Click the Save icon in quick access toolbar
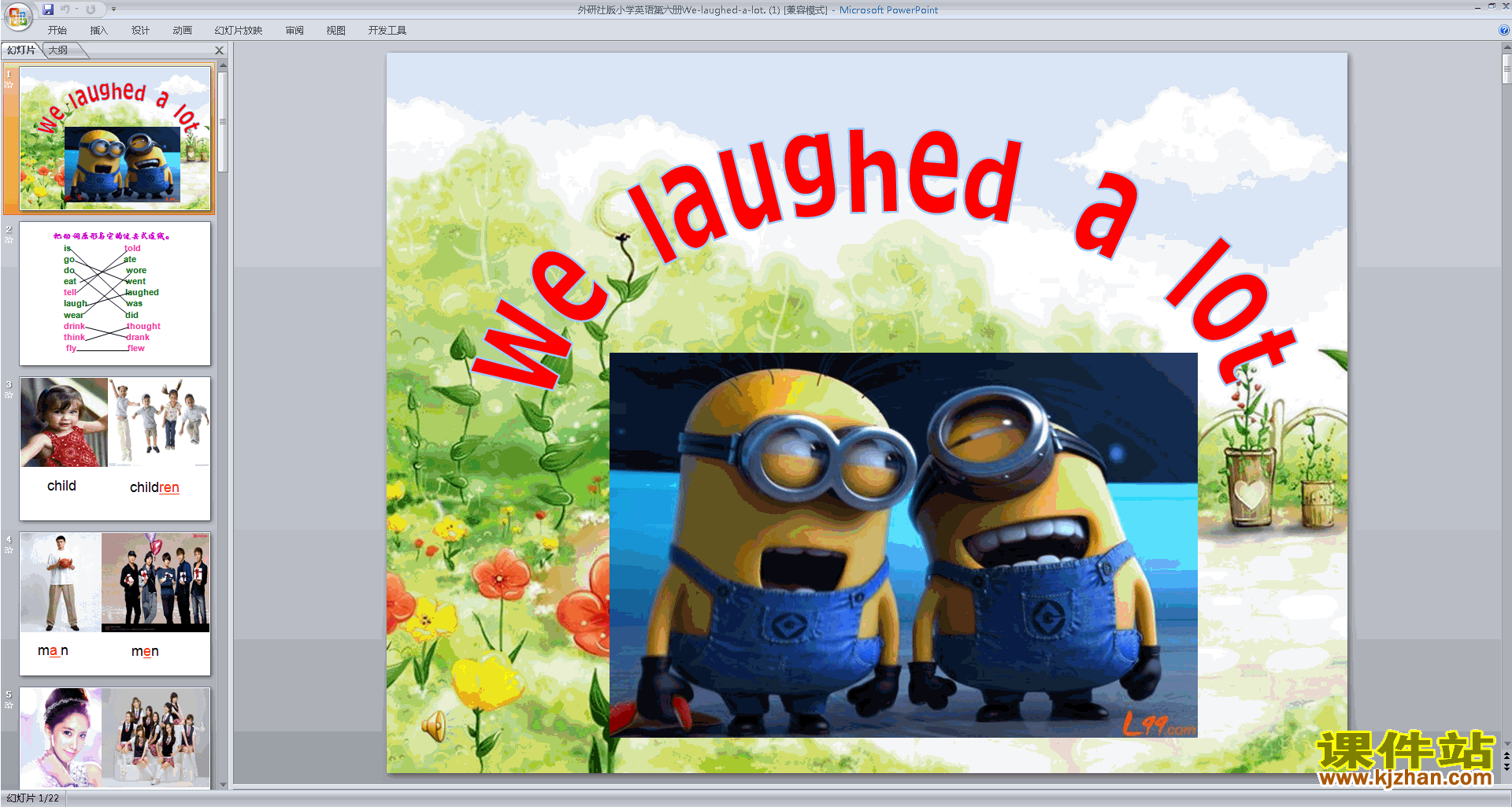The width and height of the screenshot is (1512, 807). 48,9
